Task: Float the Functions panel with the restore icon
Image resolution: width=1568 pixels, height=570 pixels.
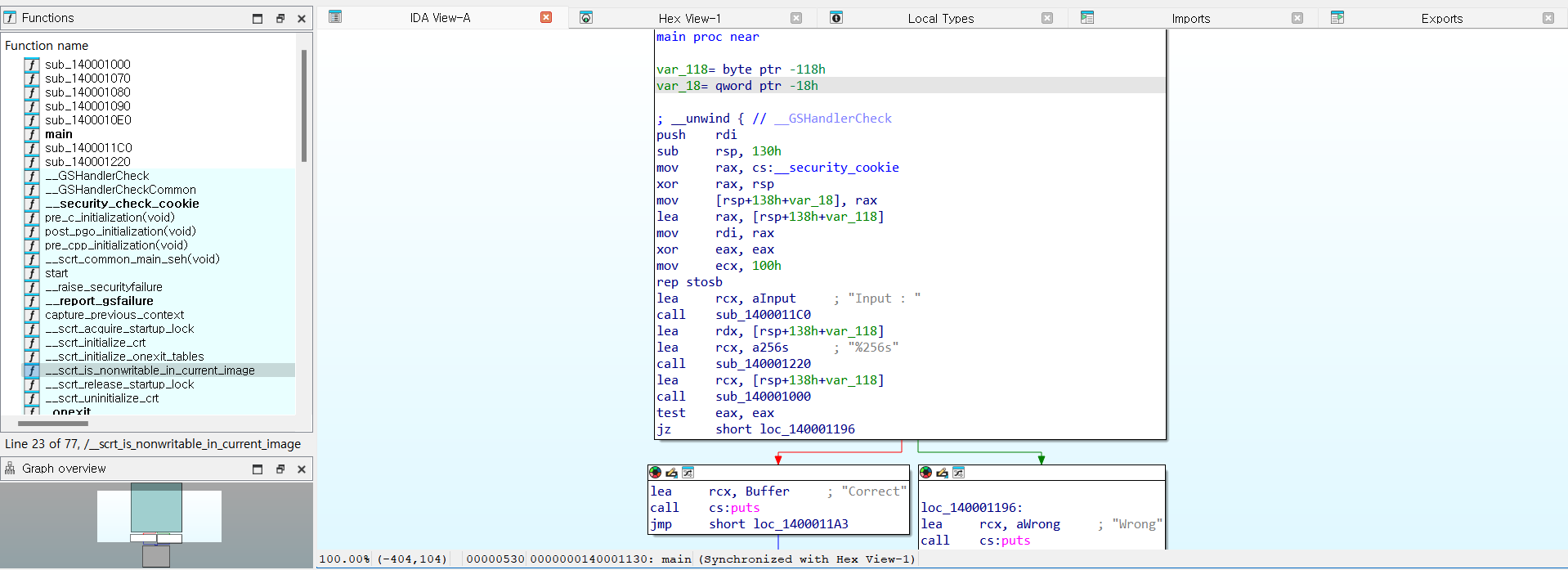Action: click(280, 18)
